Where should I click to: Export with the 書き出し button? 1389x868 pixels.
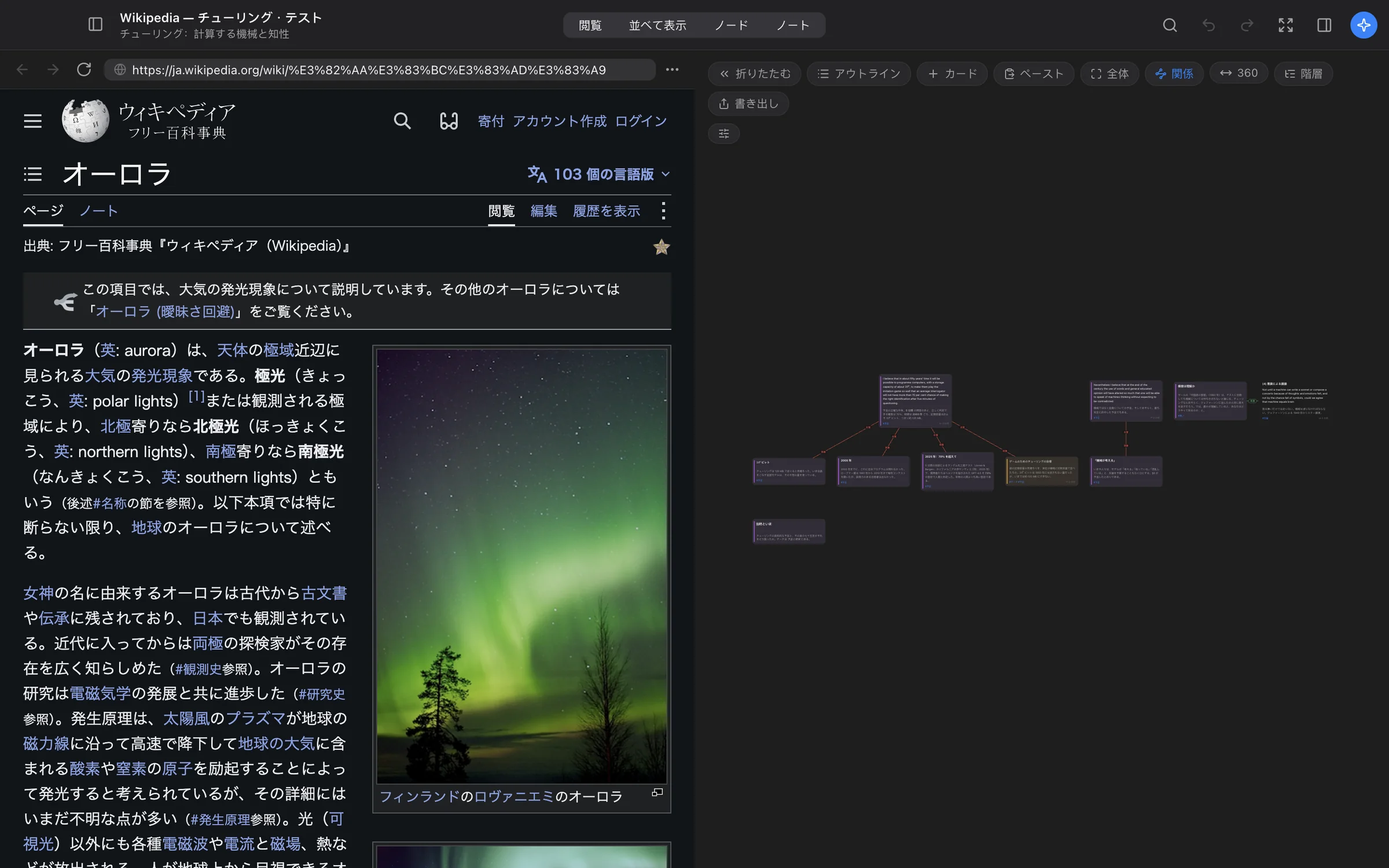[748, 104]
